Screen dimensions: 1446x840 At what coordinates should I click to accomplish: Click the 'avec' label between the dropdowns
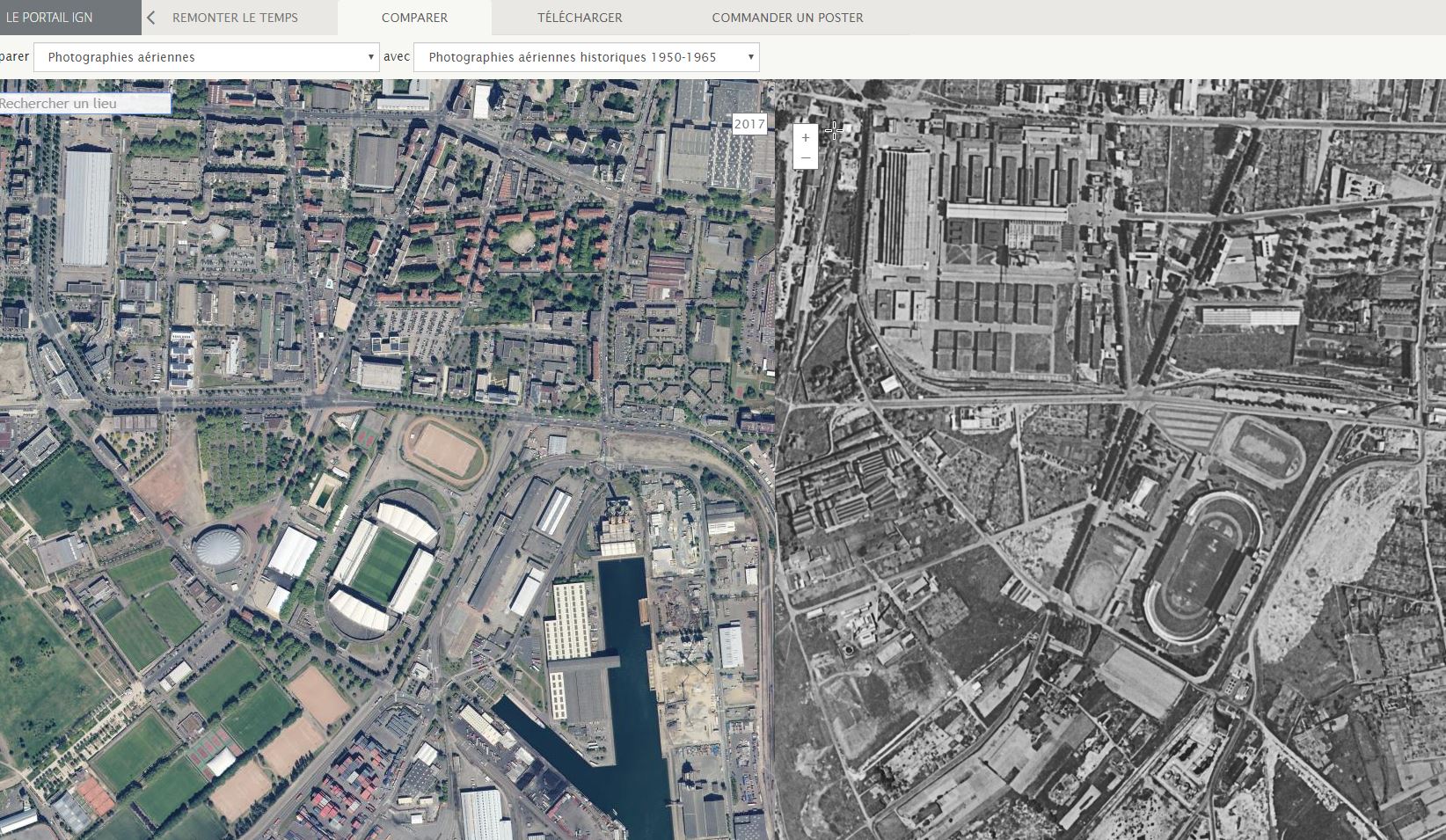click(397, 57)
